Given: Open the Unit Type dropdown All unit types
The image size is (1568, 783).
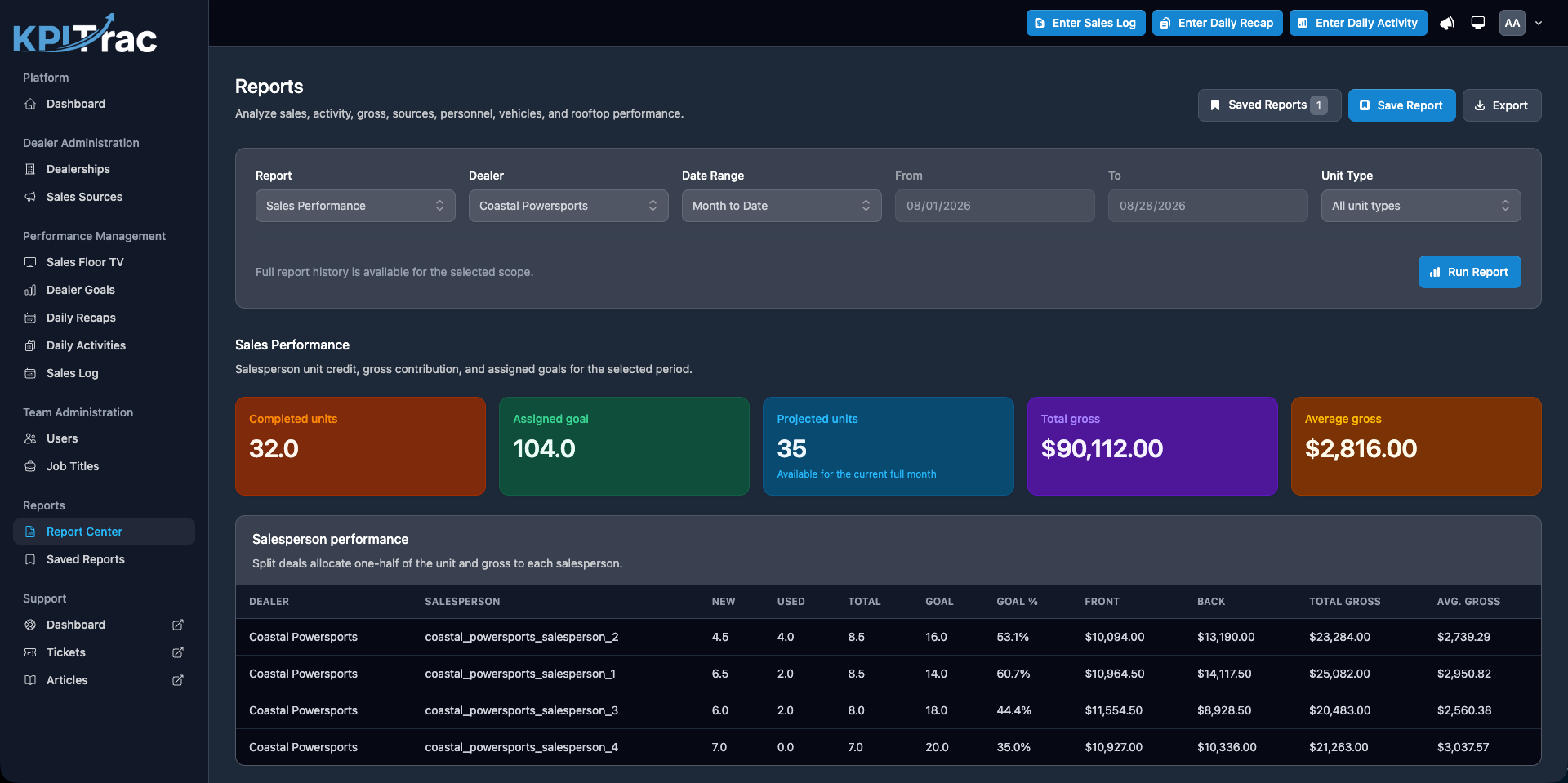Looking at the screenshot, I should tap(1421, 206).
